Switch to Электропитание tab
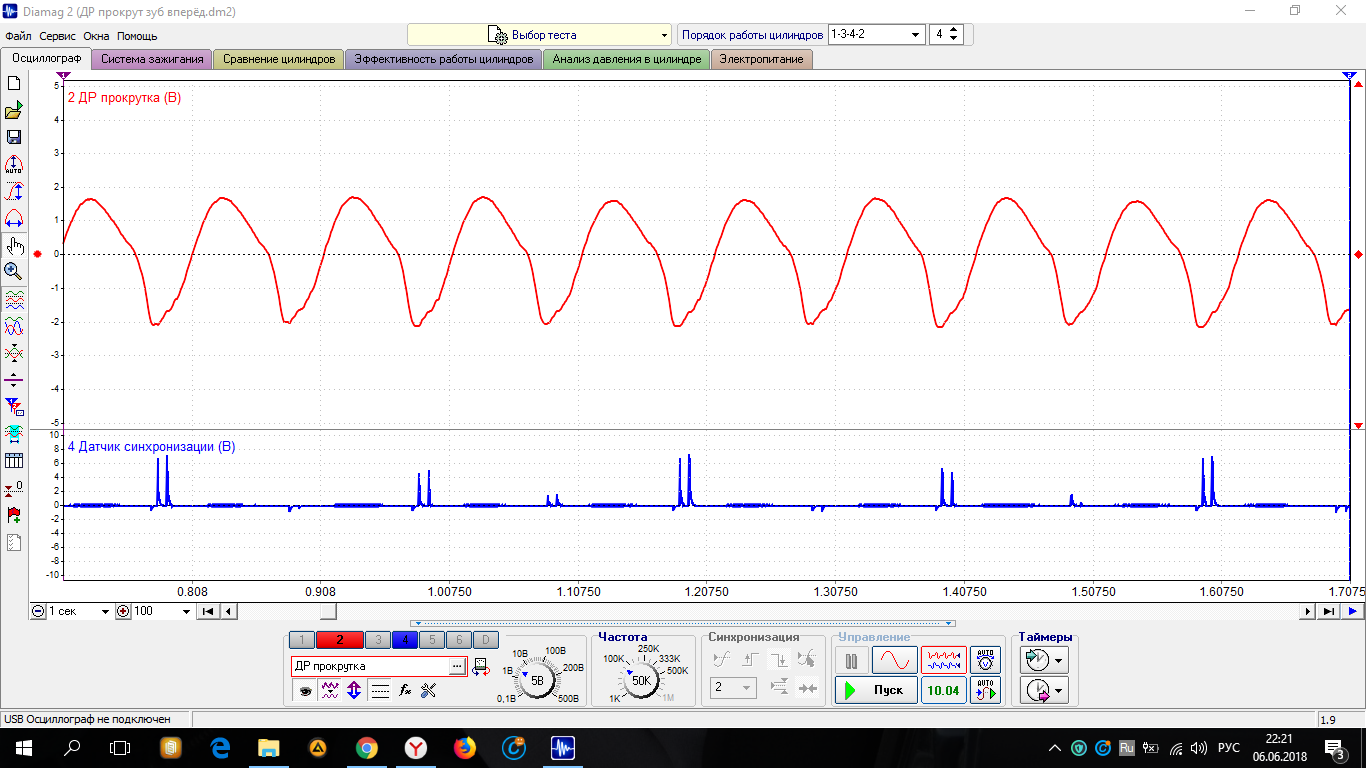1366x768 pixels. coord(762,59)
